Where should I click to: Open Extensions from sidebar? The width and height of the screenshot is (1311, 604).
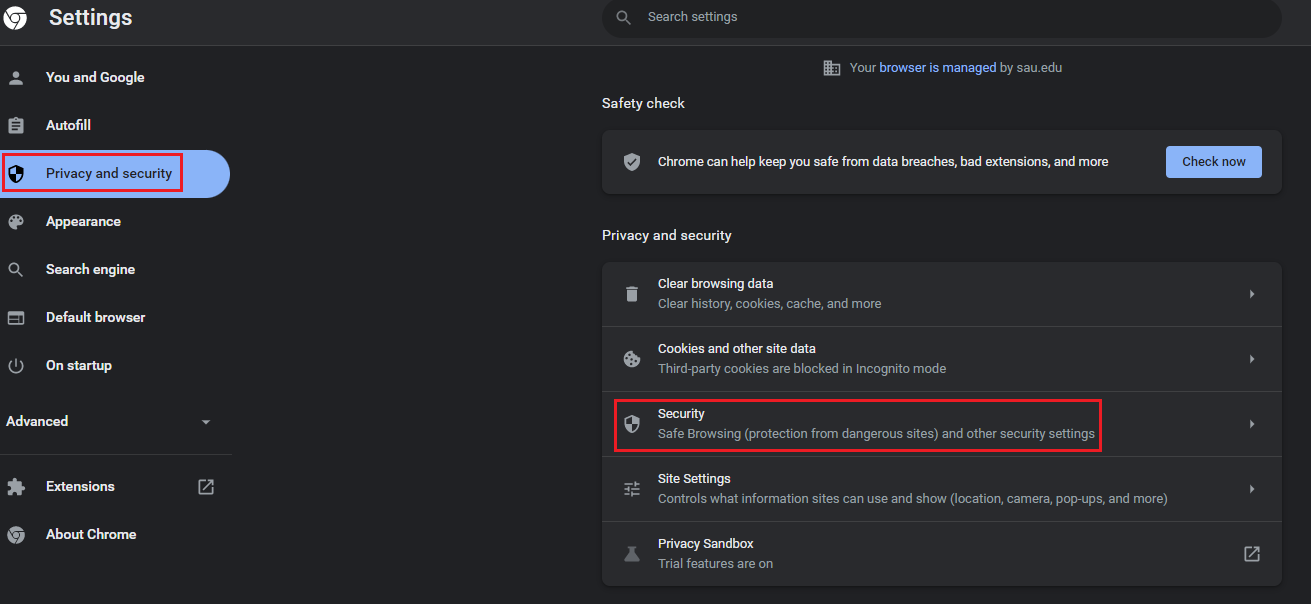[80, 487]
